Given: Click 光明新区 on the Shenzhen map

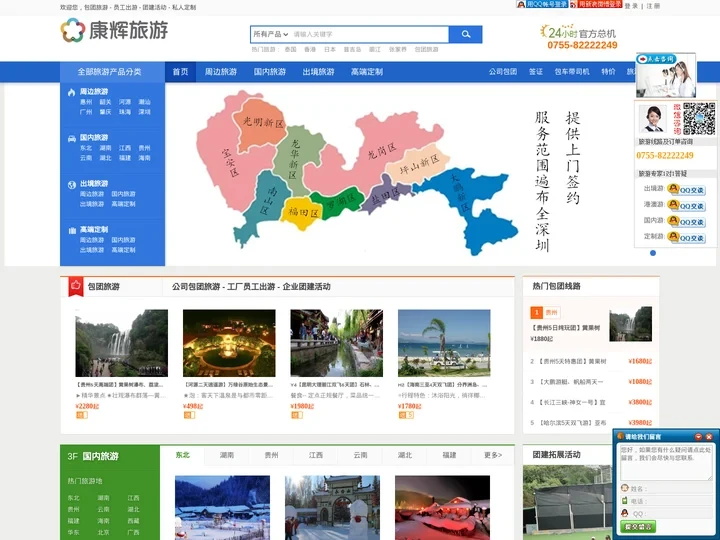Looking at the screenshot, I should tap(262, 124).
